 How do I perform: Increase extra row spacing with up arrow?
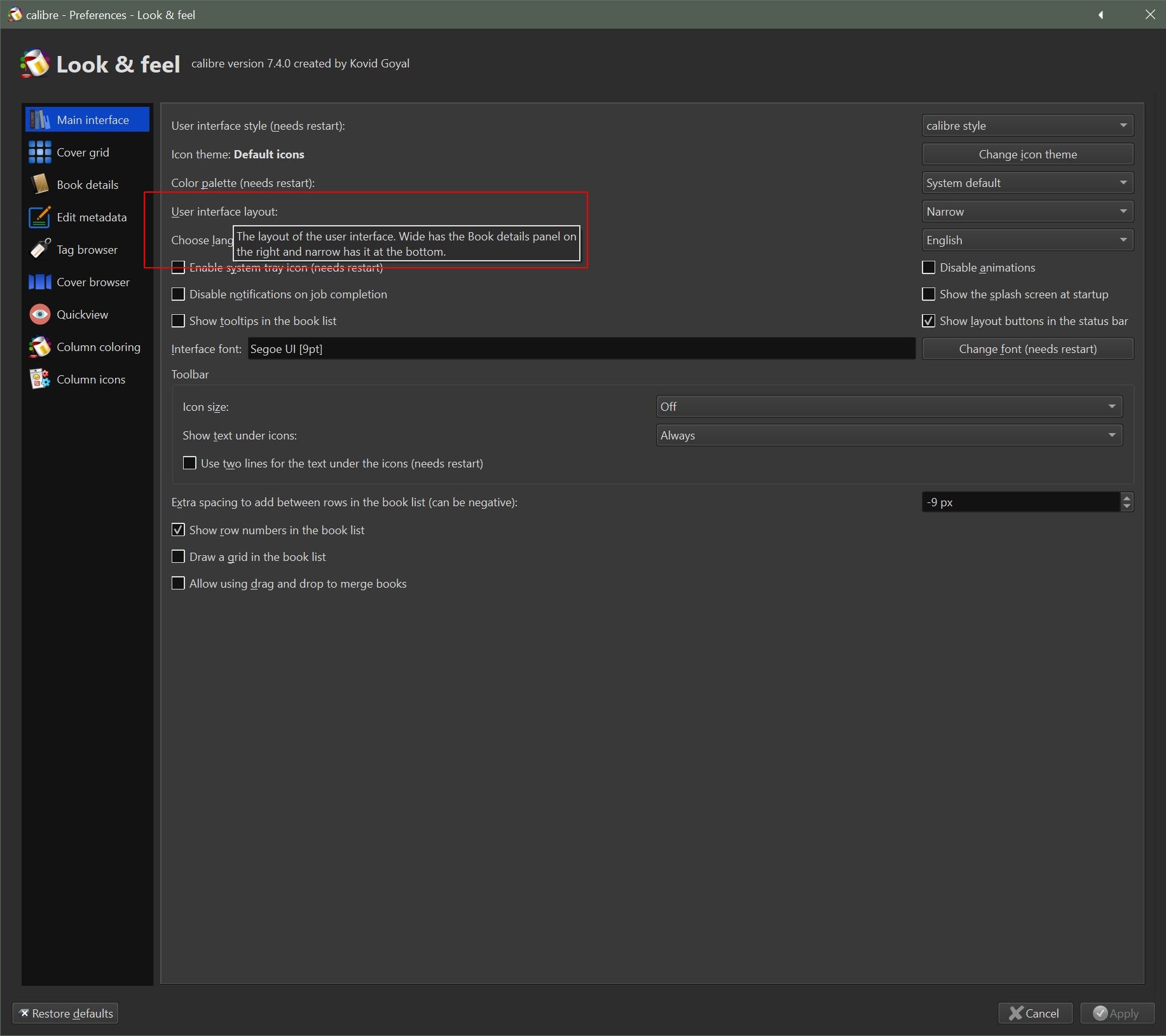[x=1127, y=497]
